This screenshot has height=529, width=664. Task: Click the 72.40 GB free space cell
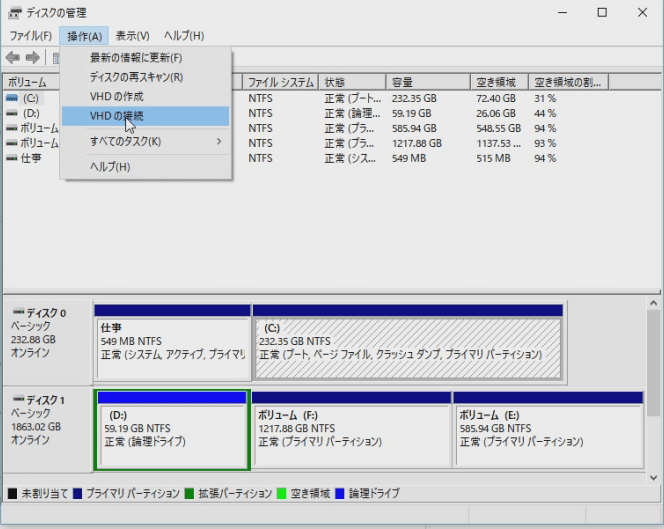click(496, 98)
